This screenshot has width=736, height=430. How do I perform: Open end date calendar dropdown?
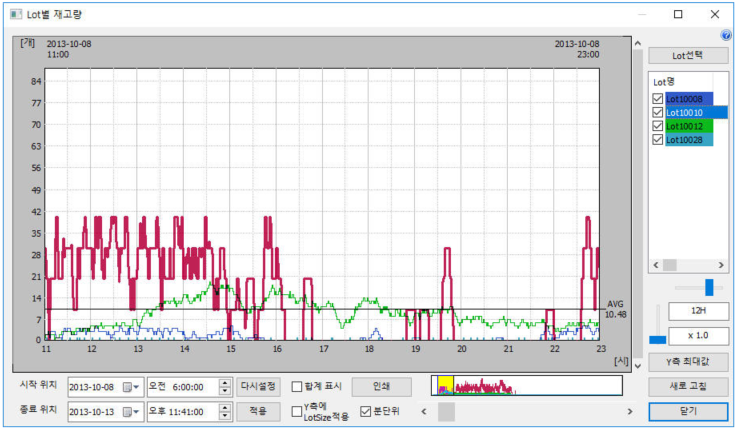click(131, 411)
